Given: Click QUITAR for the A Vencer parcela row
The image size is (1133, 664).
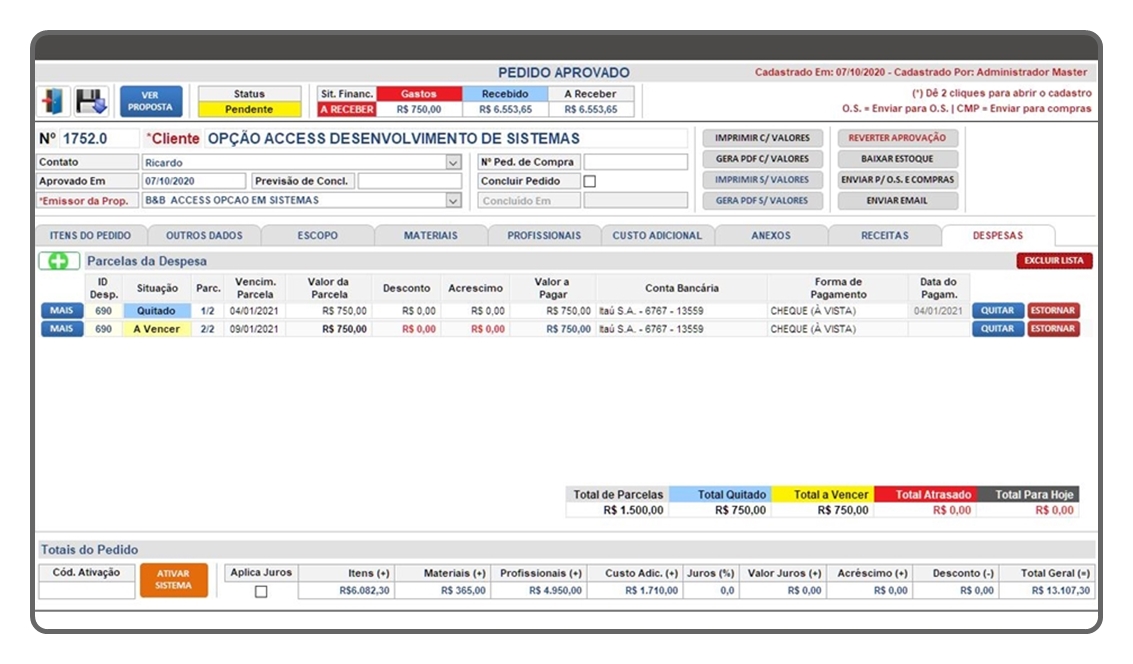Looking at the screenshot, I should (x=997, y=329).
